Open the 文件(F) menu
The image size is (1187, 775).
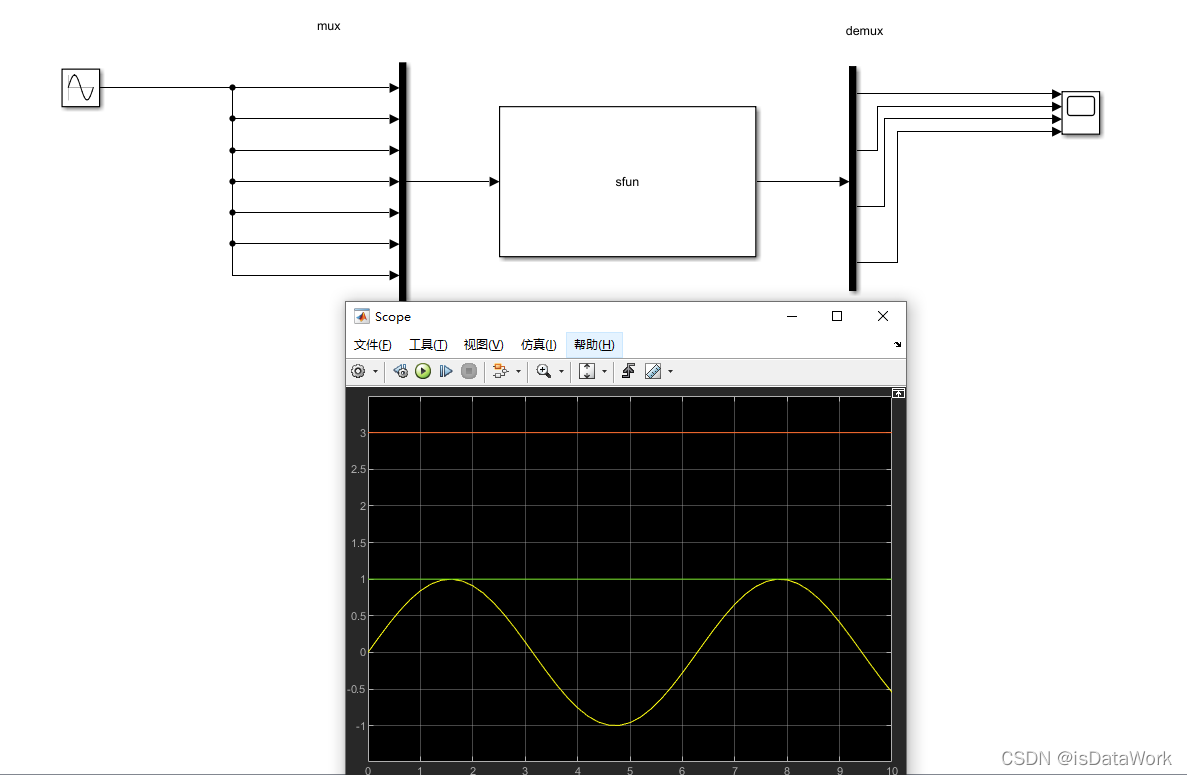click(x=372, y=344)
